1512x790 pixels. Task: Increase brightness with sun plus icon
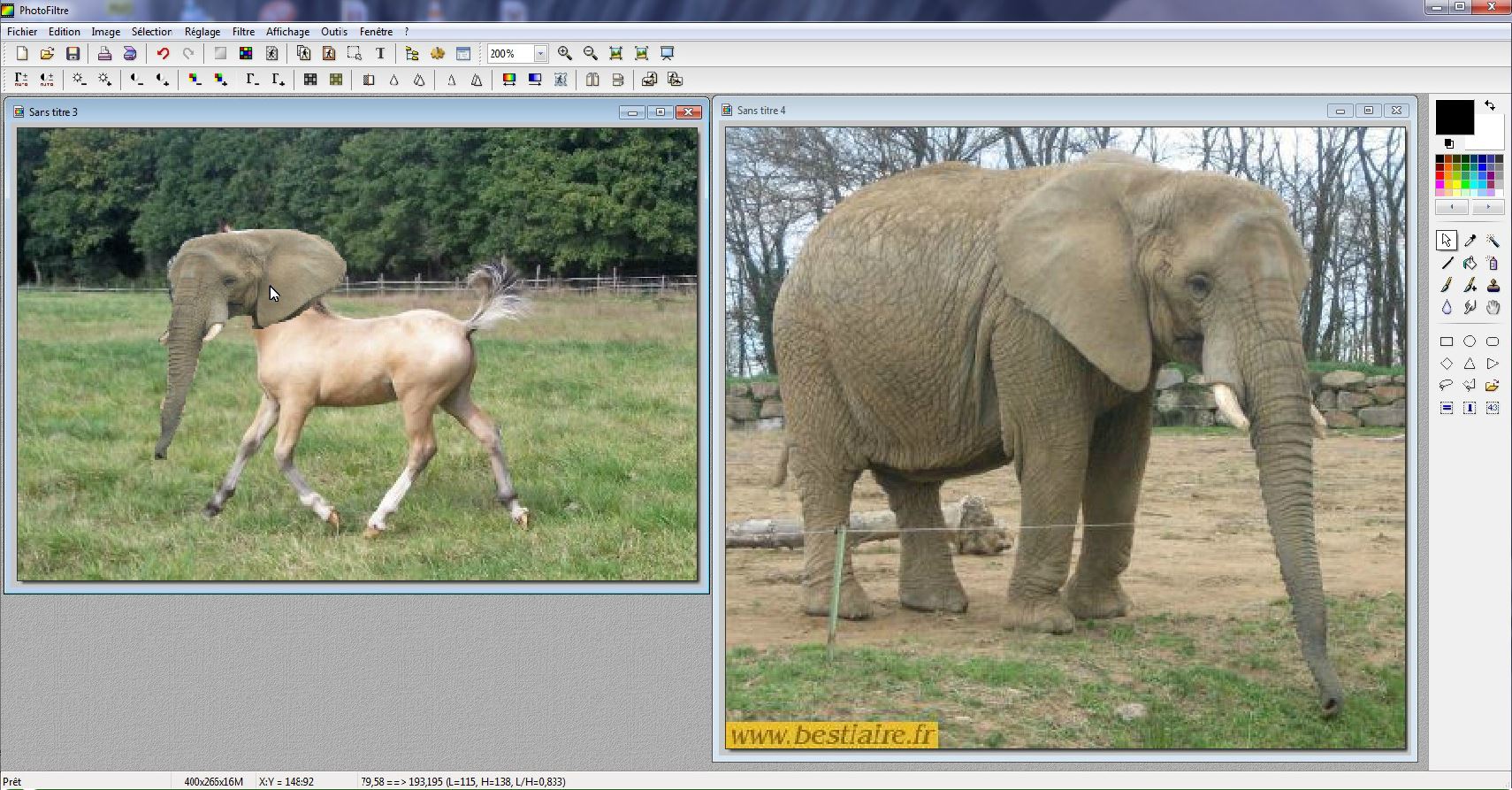pos(104,80)
